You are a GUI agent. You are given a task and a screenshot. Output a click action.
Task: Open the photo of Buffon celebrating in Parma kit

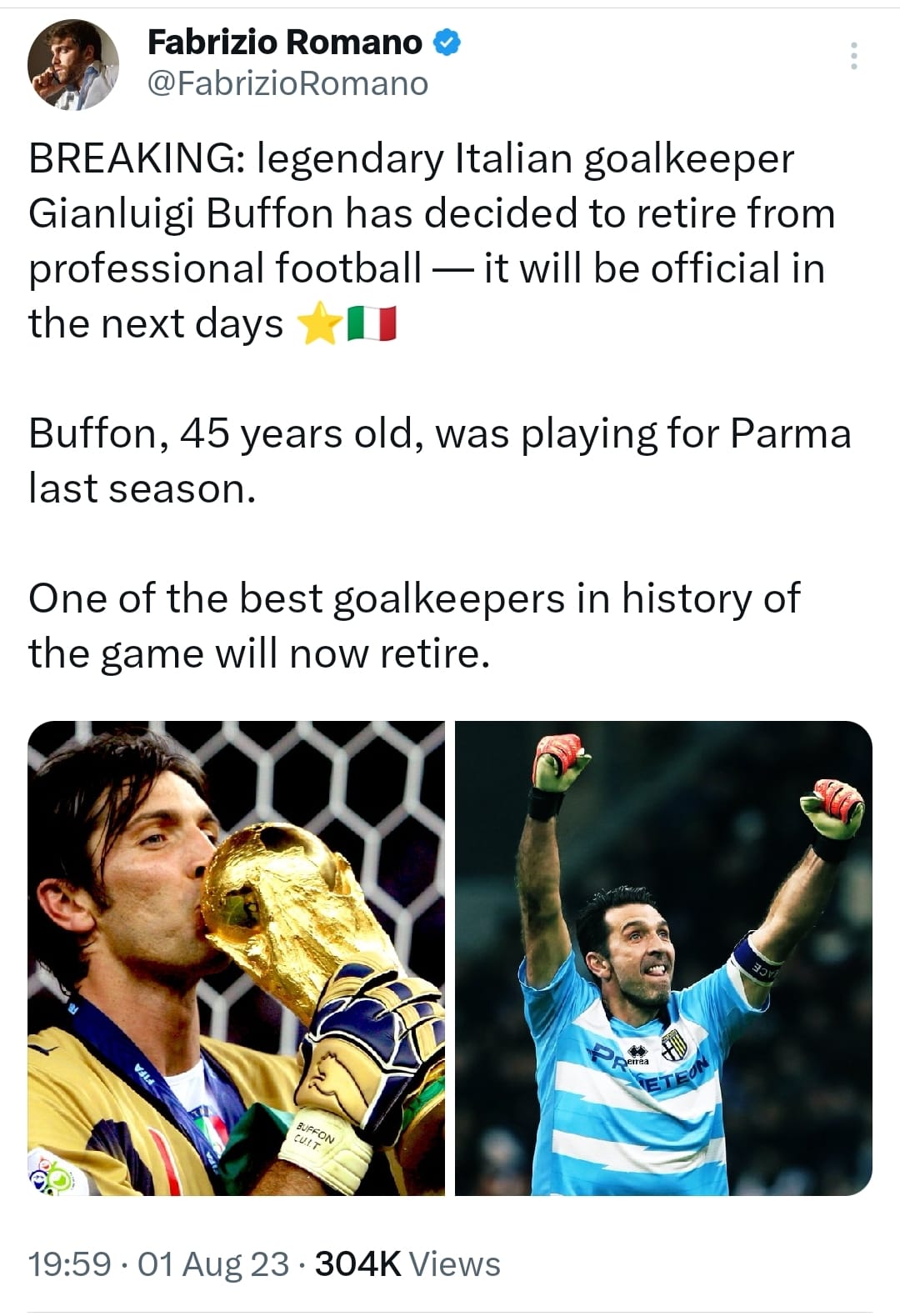coord(663,958)
